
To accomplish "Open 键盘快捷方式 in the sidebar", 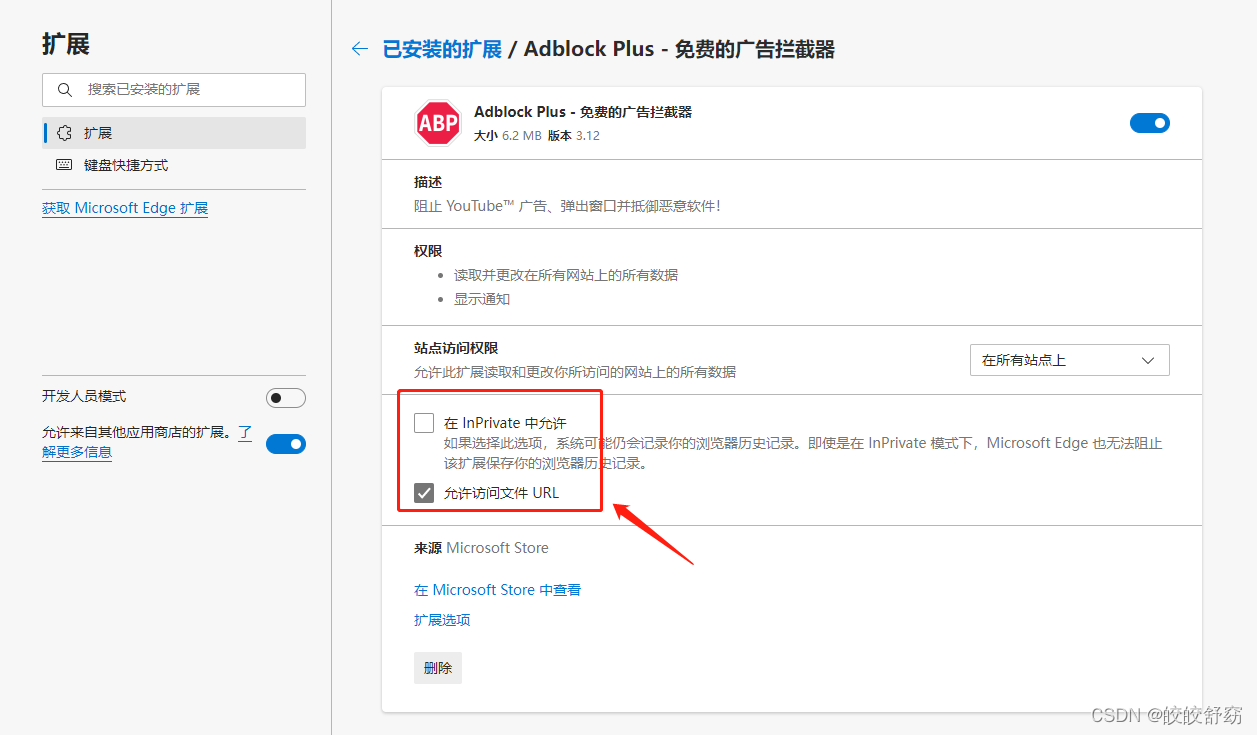I will tap(174, 165).
